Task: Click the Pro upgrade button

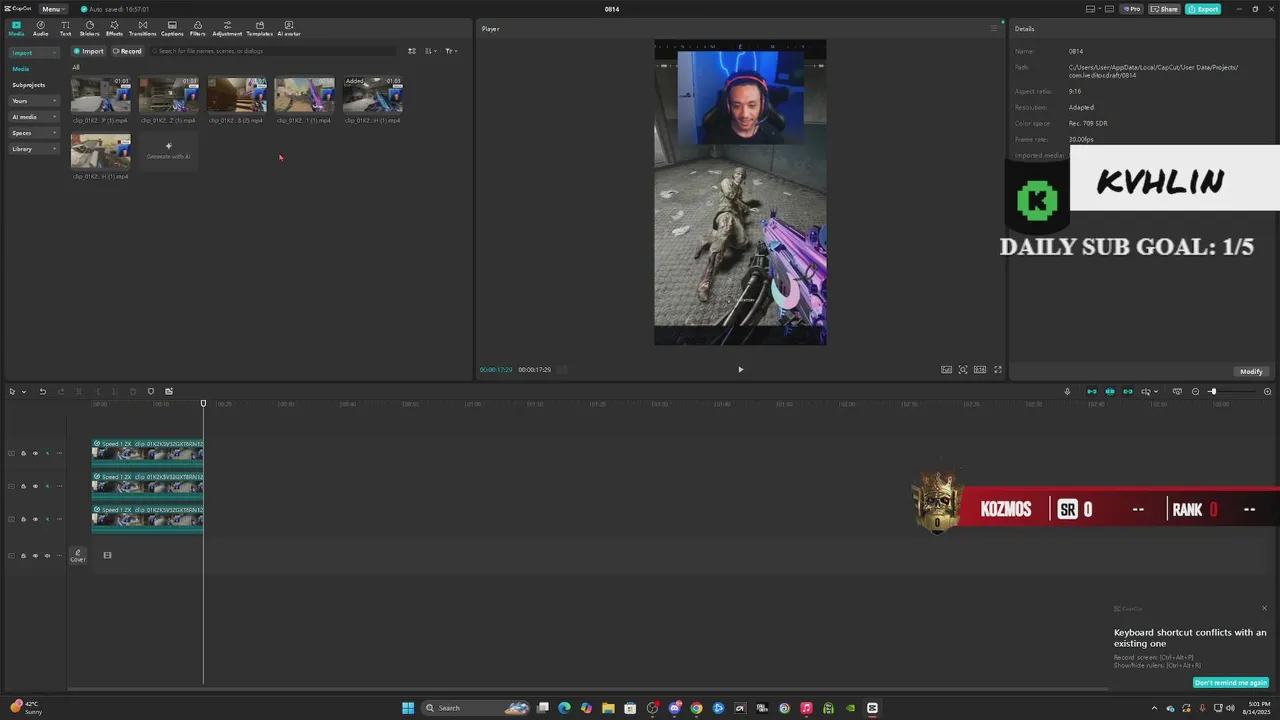Action: click(1132, 9)
